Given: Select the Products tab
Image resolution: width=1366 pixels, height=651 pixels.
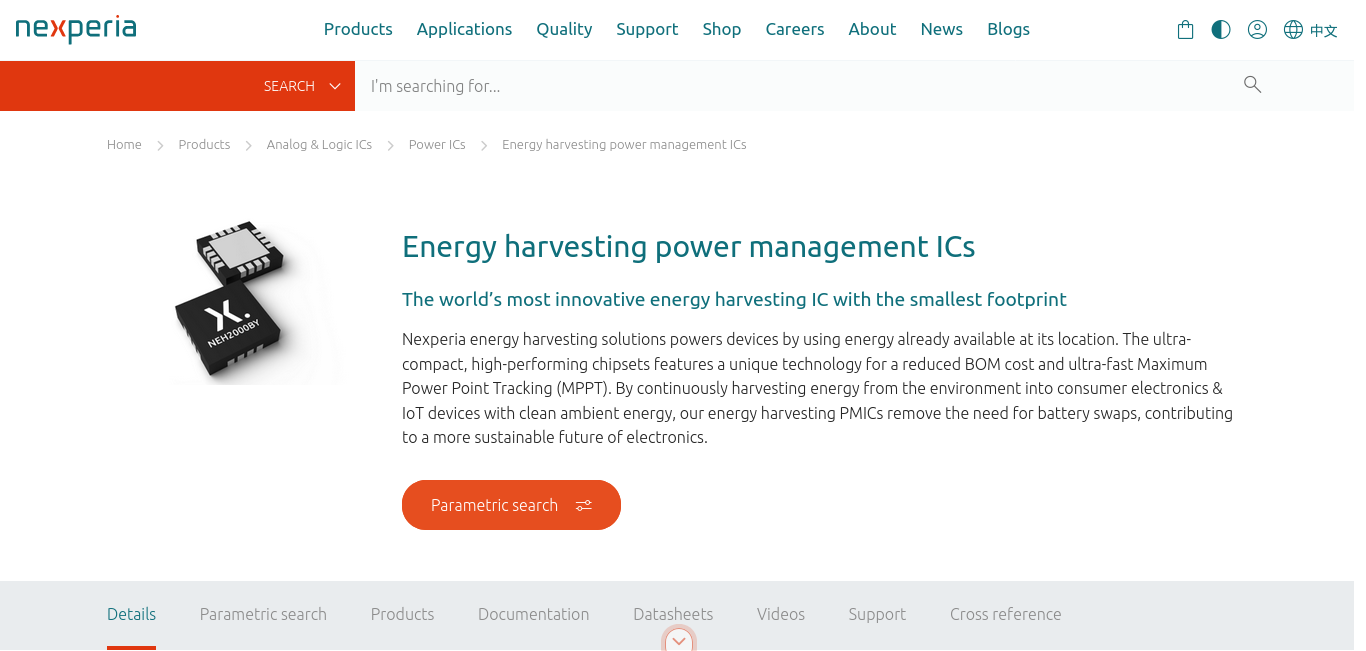Looking at the screenshot, I should click(402, 614).
